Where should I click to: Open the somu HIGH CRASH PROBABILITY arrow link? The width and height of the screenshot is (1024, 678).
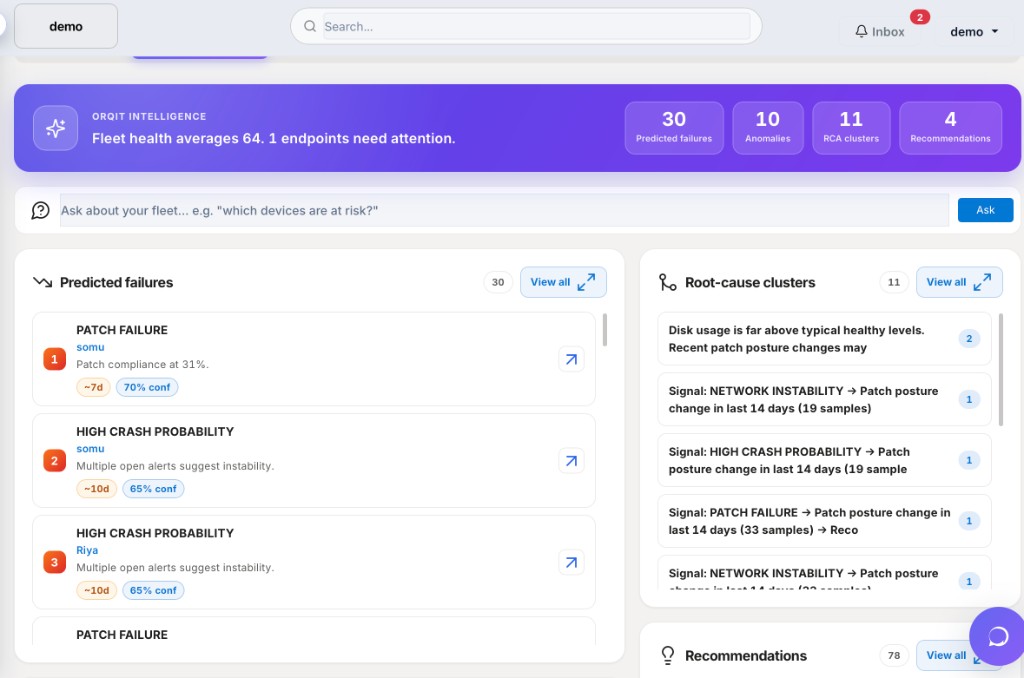click(571, 460)
